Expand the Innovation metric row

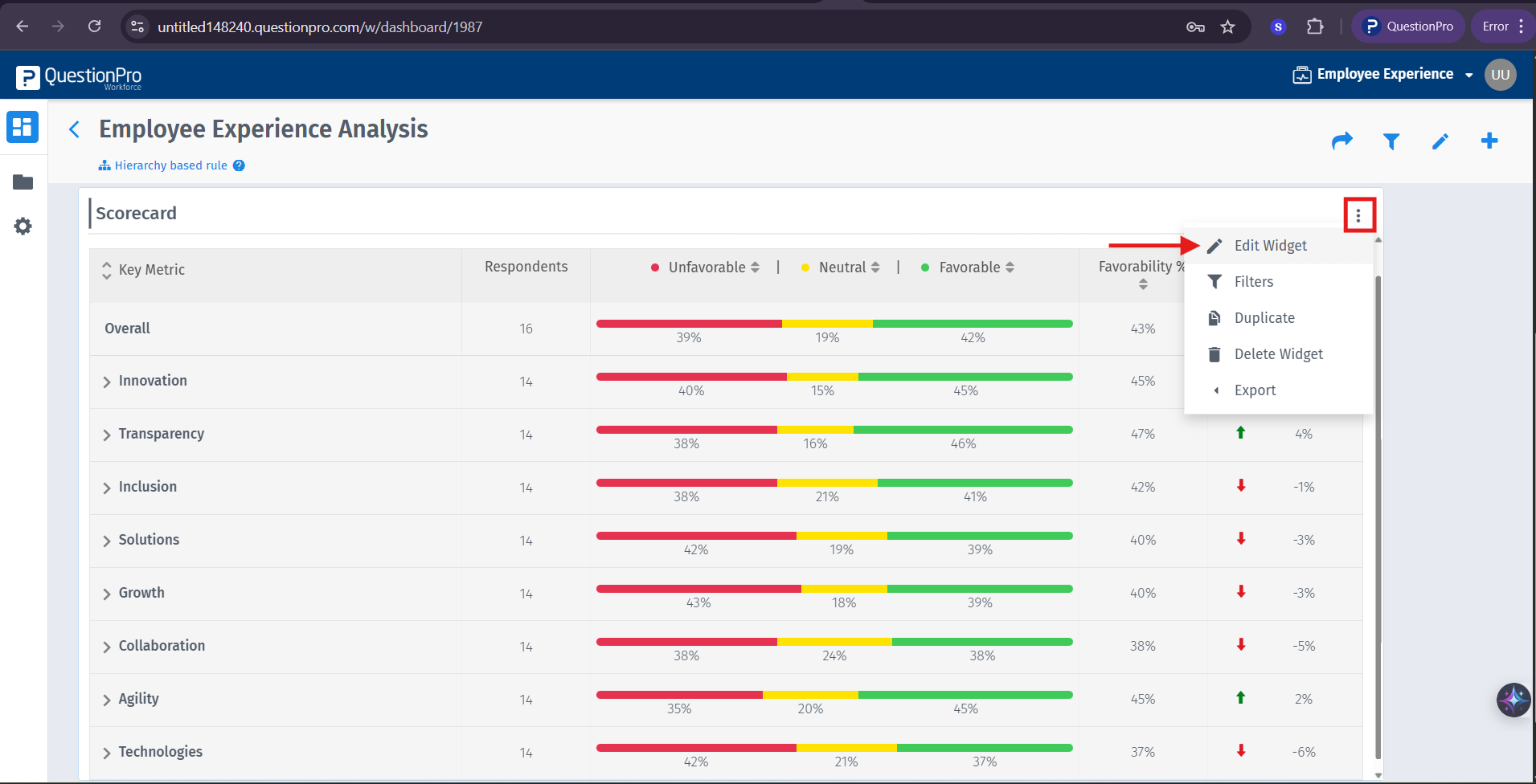(x=107, y=382)
